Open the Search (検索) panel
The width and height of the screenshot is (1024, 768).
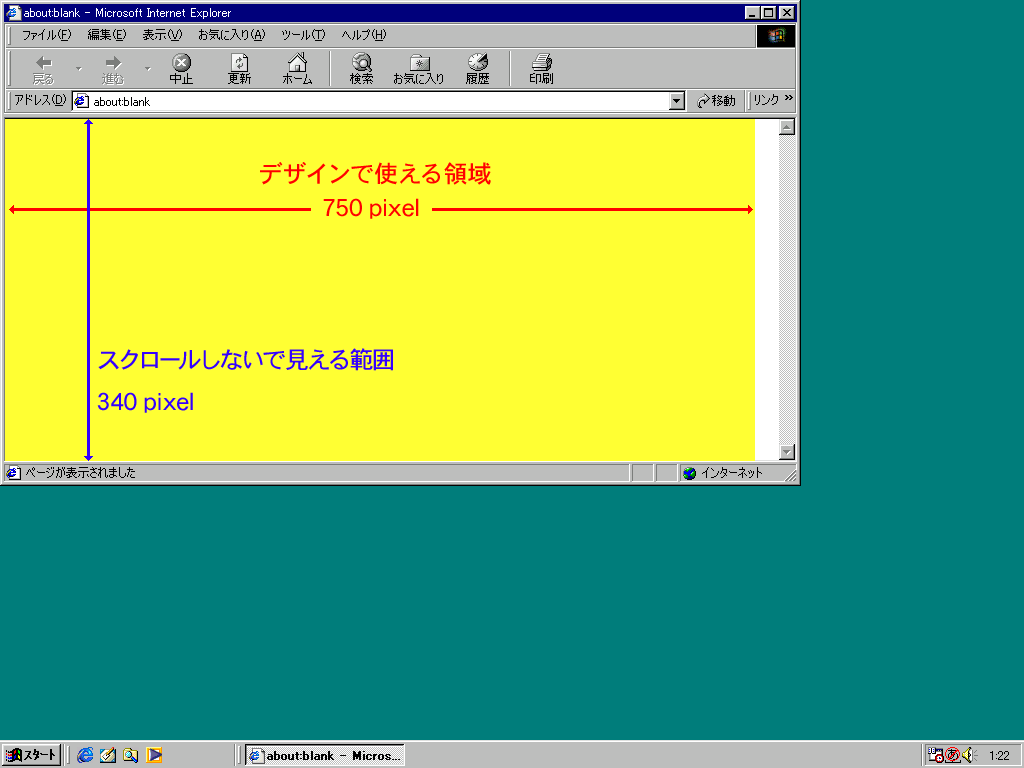pyautogui.click(x=361, y=69)
